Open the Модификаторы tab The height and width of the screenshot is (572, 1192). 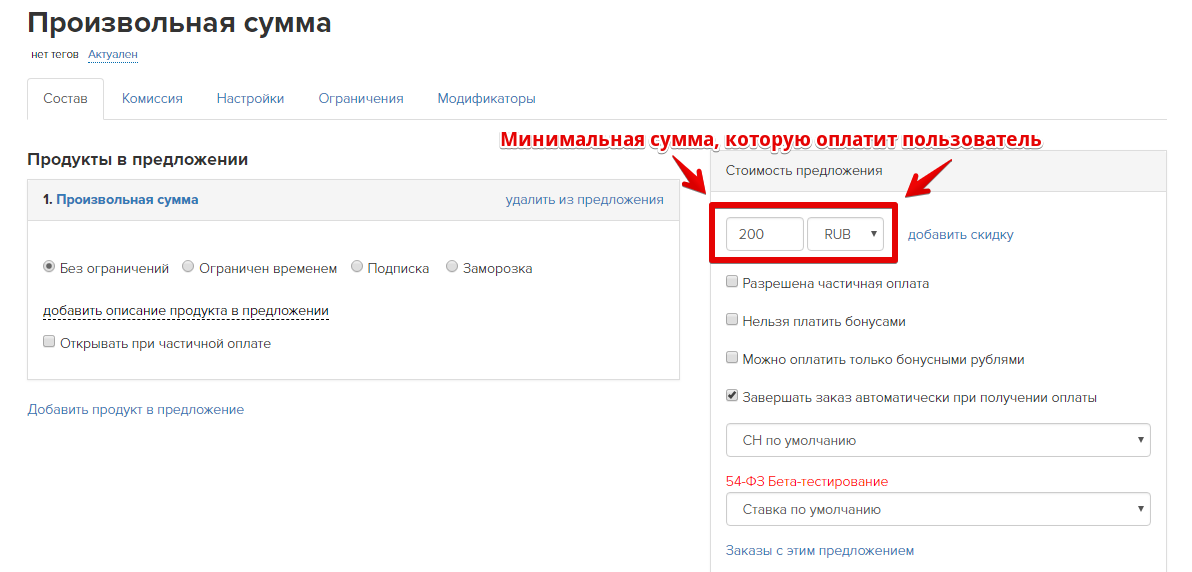487,99
